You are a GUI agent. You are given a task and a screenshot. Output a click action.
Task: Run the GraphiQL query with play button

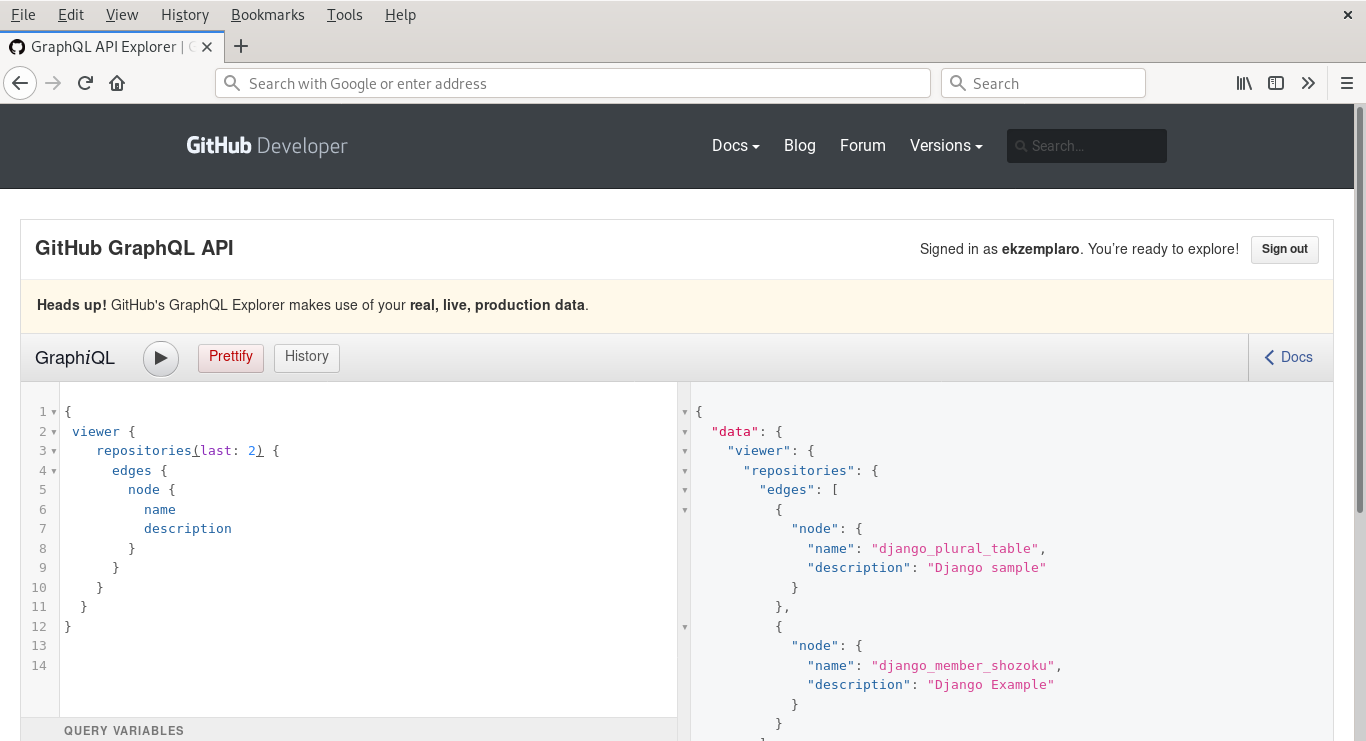coord(161,358)
